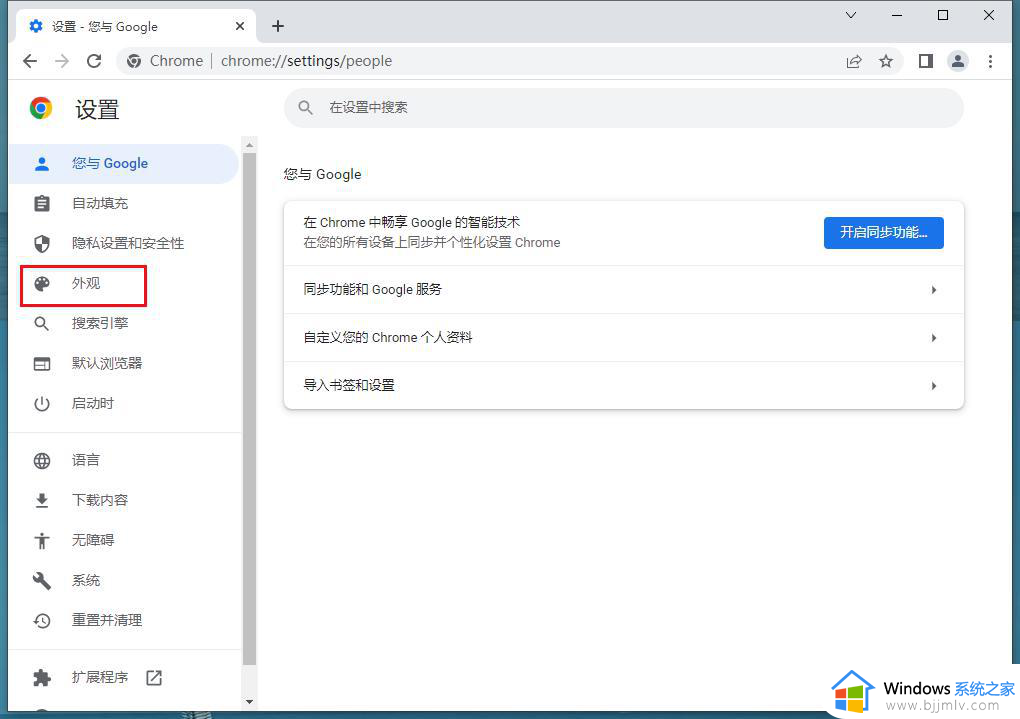Open the side panel icon
The image size is (1020, 719).
(x=926, y=61)
